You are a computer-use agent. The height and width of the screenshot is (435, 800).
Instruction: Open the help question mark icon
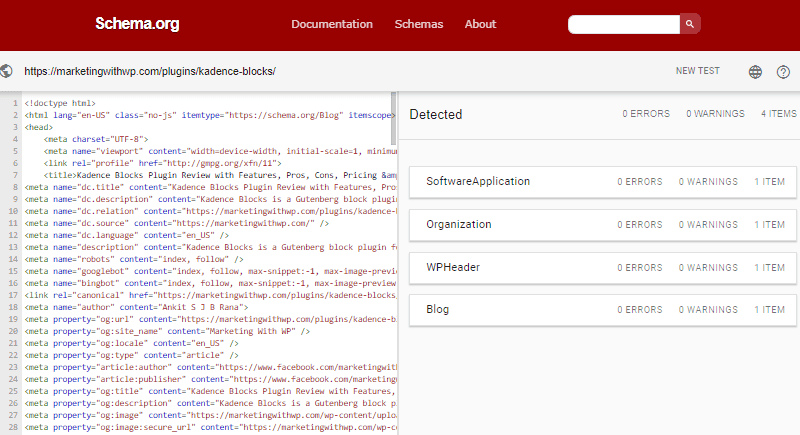tap(783, 72)
